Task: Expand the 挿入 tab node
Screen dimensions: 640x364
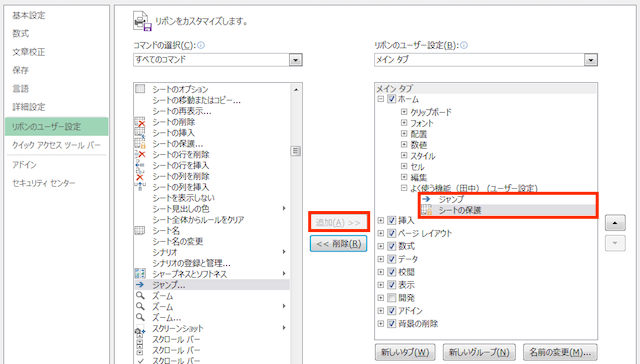Action: point(380,220)
